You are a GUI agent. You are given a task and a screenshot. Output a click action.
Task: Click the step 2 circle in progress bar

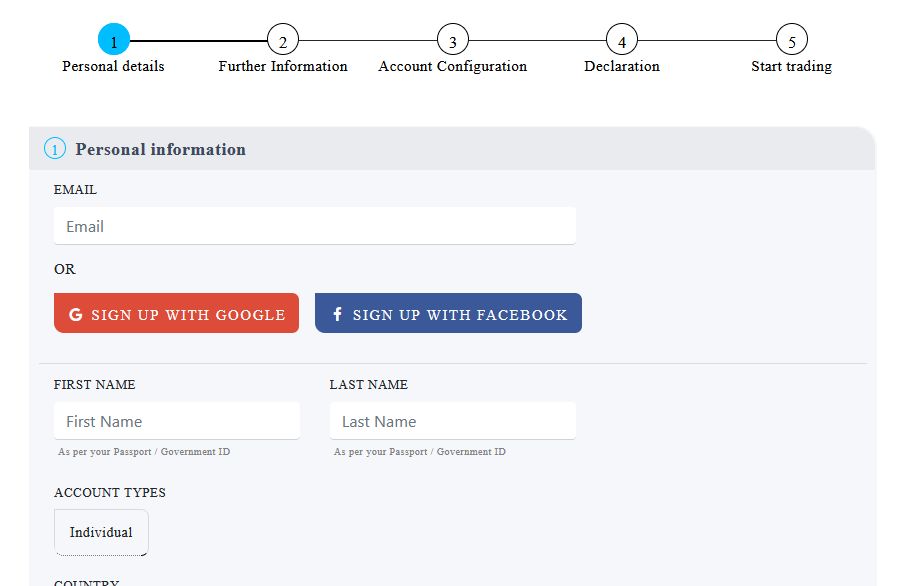coord(283,41)
